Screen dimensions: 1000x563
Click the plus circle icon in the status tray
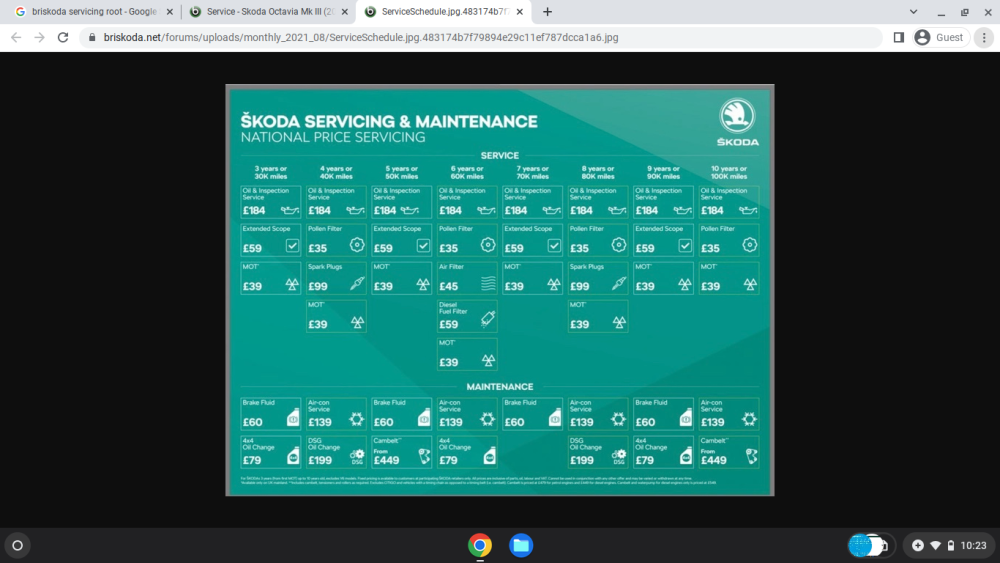(918, 545)
